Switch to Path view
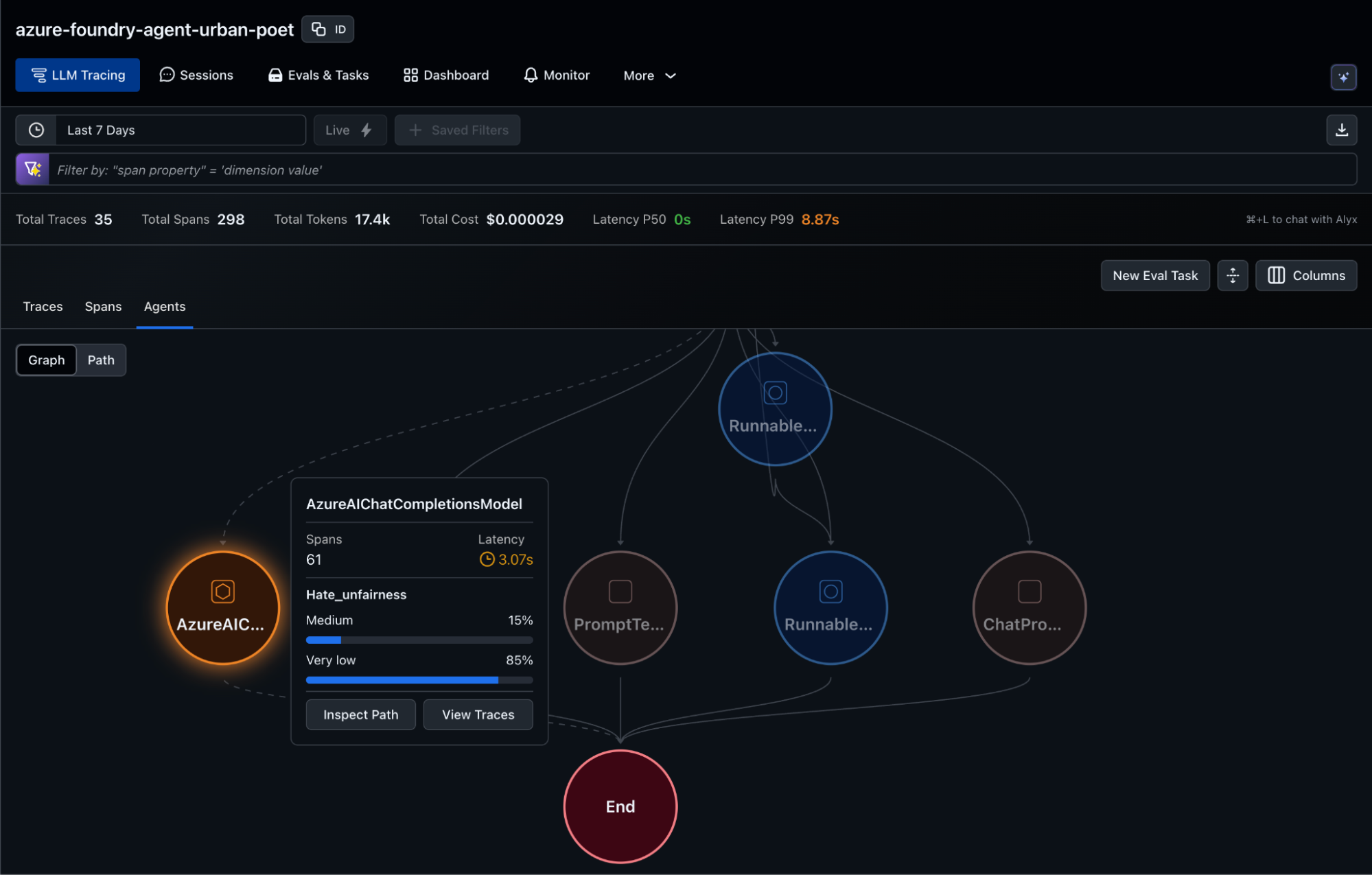Screen dimensions: 1372x875 [x=101, y=360]
